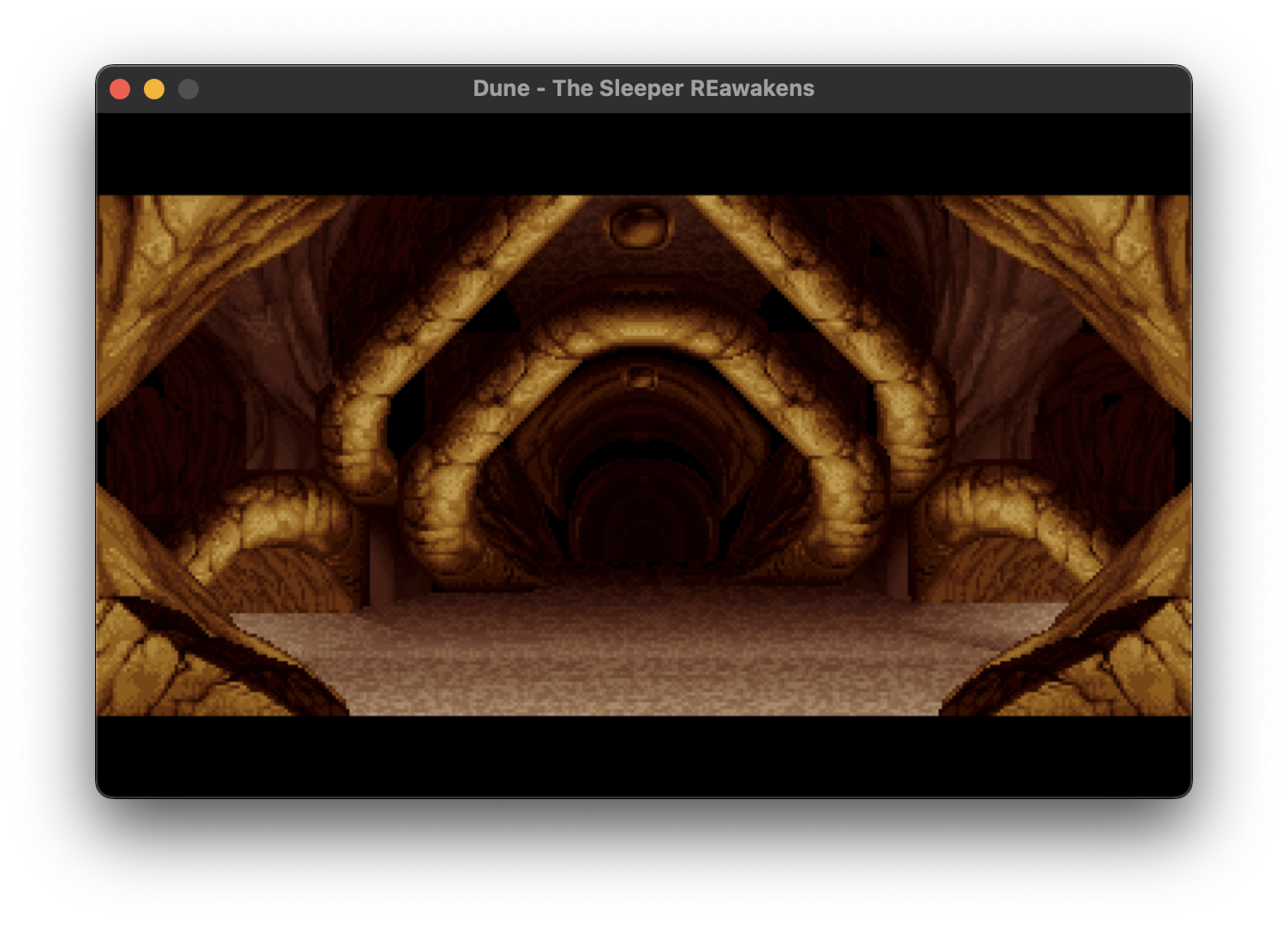Close the Dune game window

[x=120, y=89]
